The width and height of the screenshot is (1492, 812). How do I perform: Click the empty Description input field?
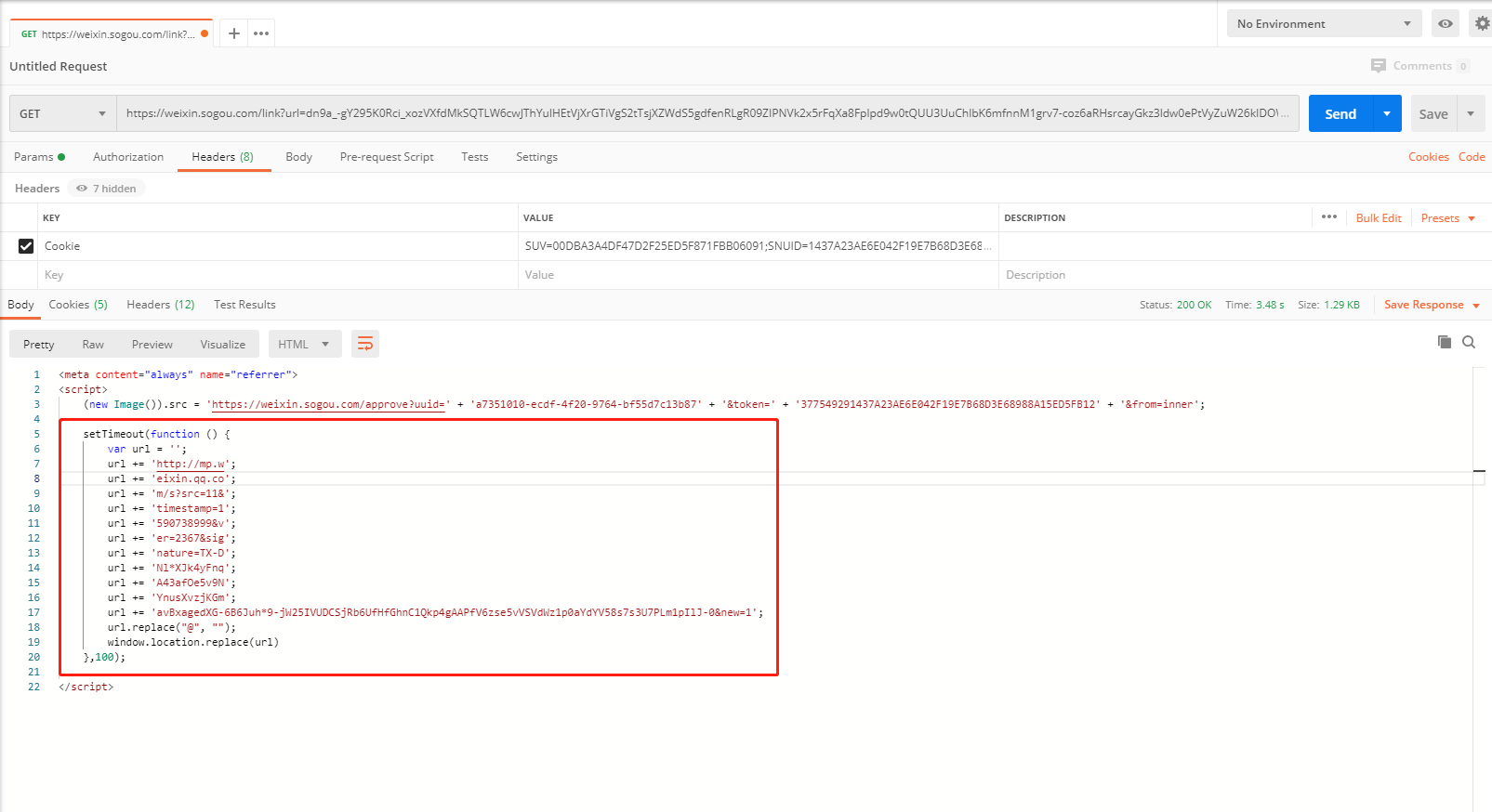tap(1244, 275)
